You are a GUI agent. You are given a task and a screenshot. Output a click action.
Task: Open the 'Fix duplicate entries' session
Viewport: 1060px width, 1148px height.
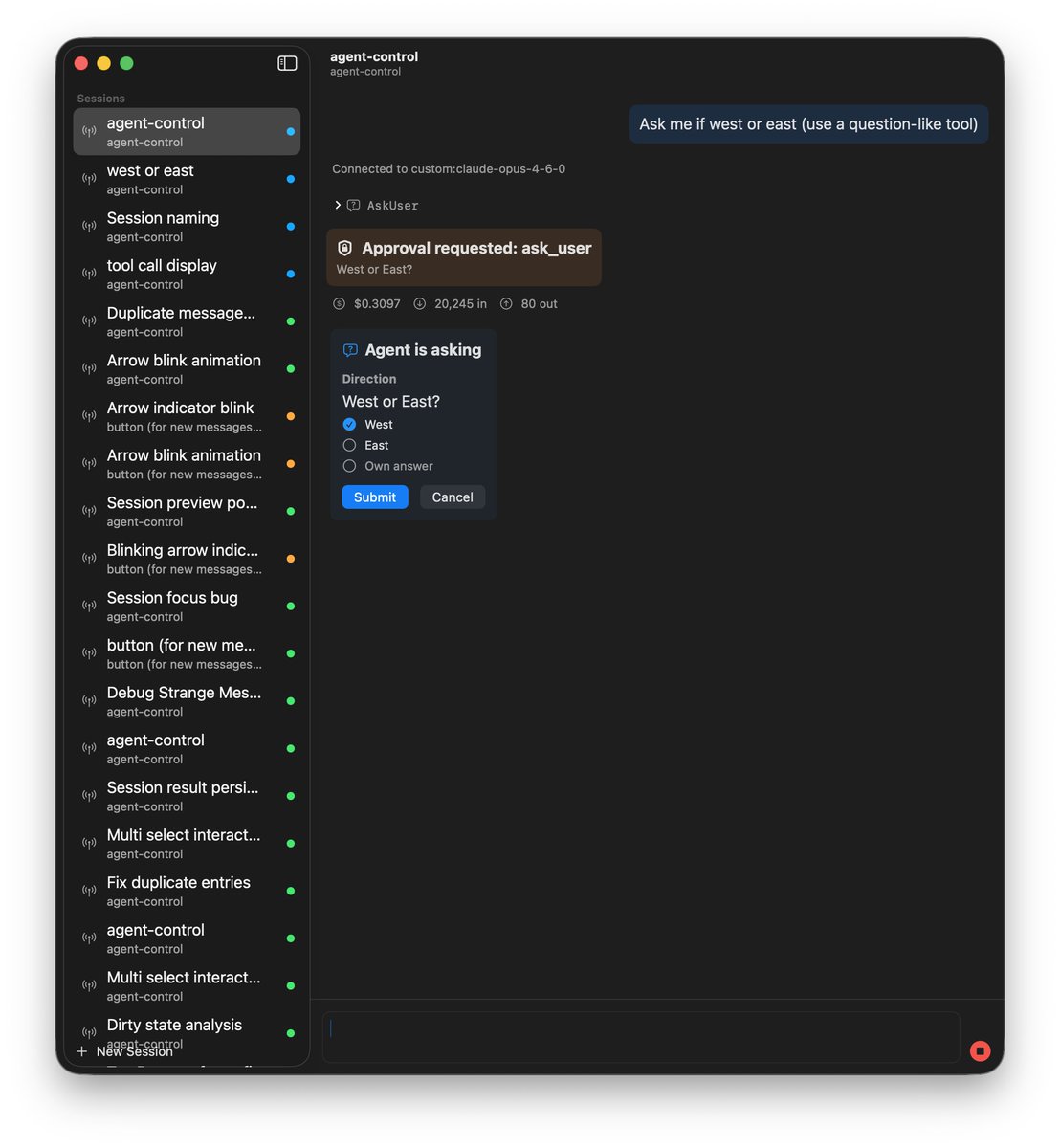point(187,891)
